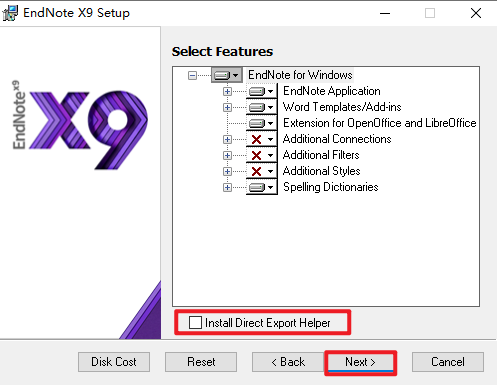Open red X dropdown for Additional Styles

(262, 171)
